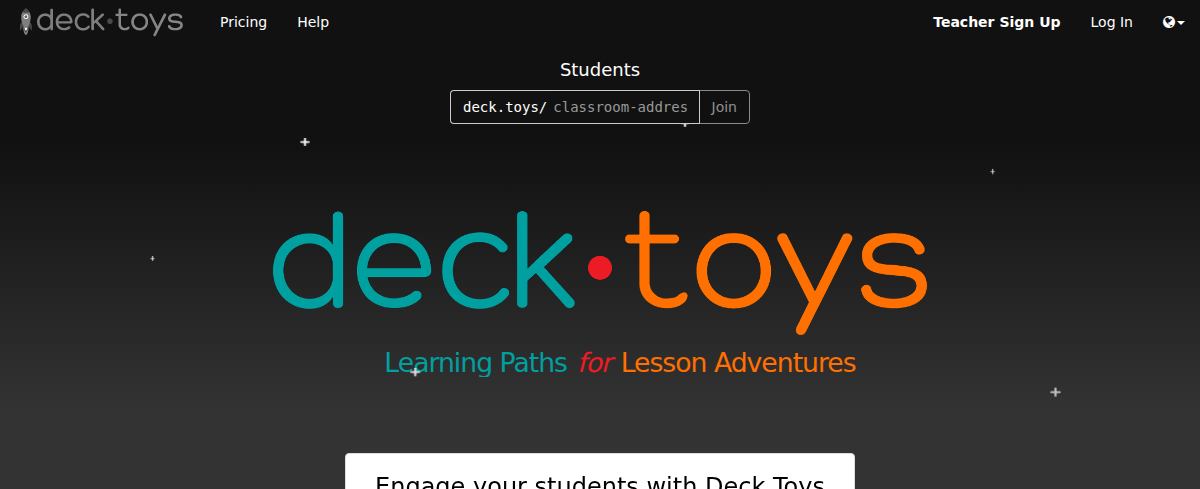Go to Log In
1200x489 pixels.
pos(1111,22)
